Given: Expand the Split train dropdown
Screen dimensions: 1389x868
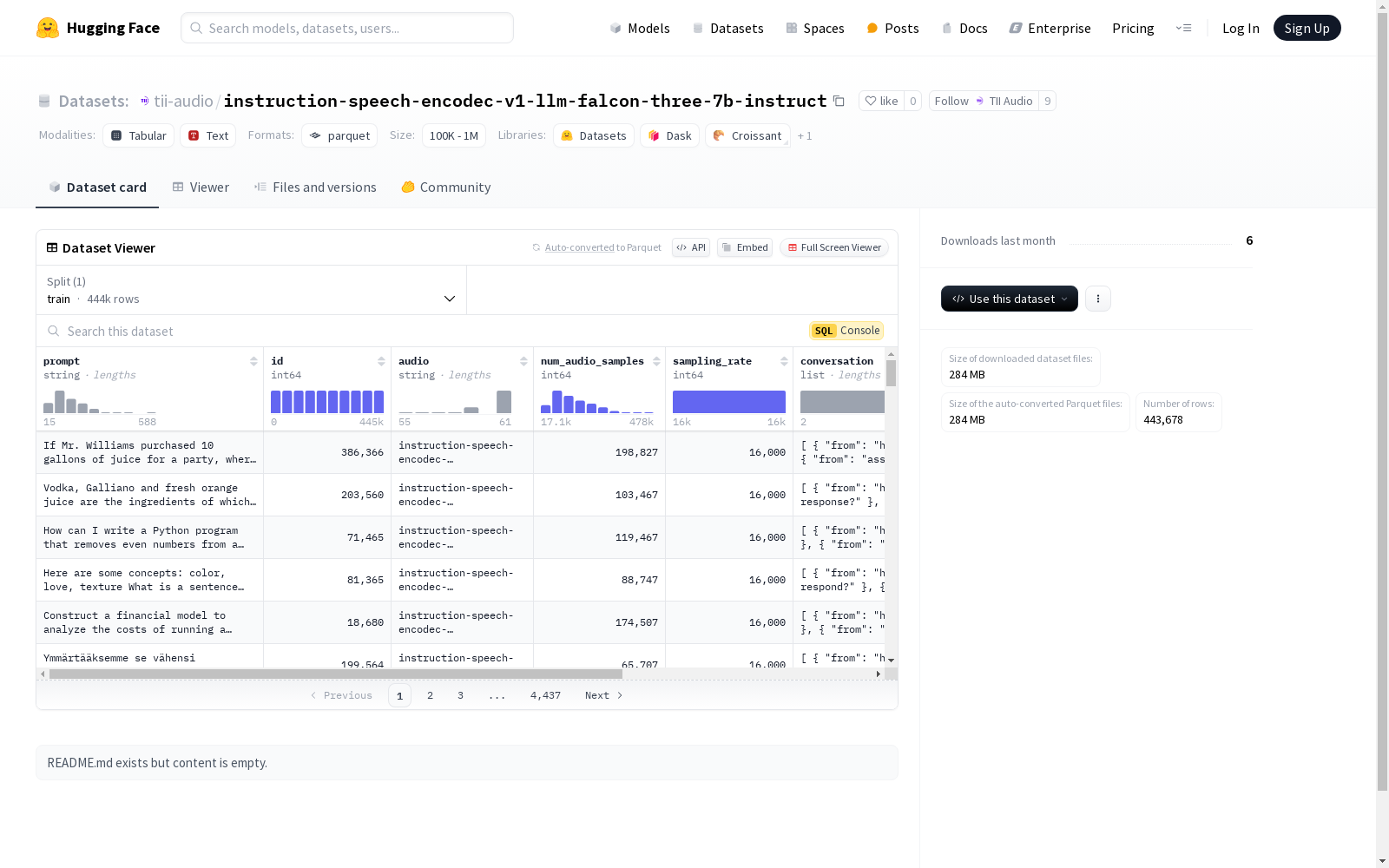Looking at the screenshot, I should [252, 290].
